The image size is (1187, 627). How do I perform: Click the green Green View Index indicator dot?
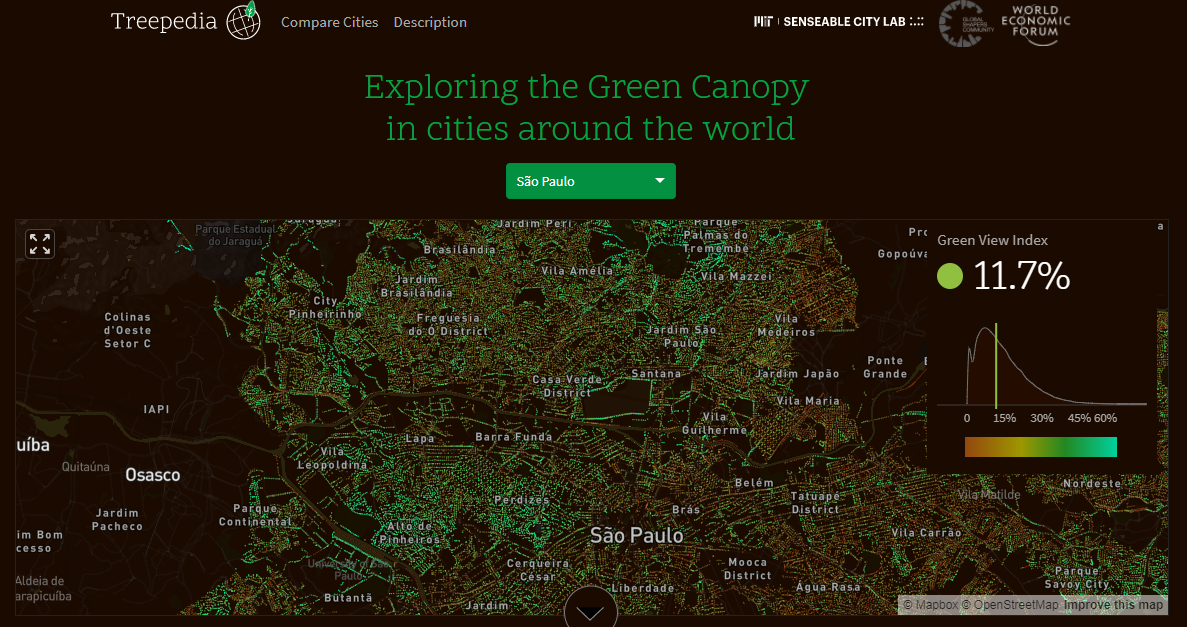coord(949,276)
